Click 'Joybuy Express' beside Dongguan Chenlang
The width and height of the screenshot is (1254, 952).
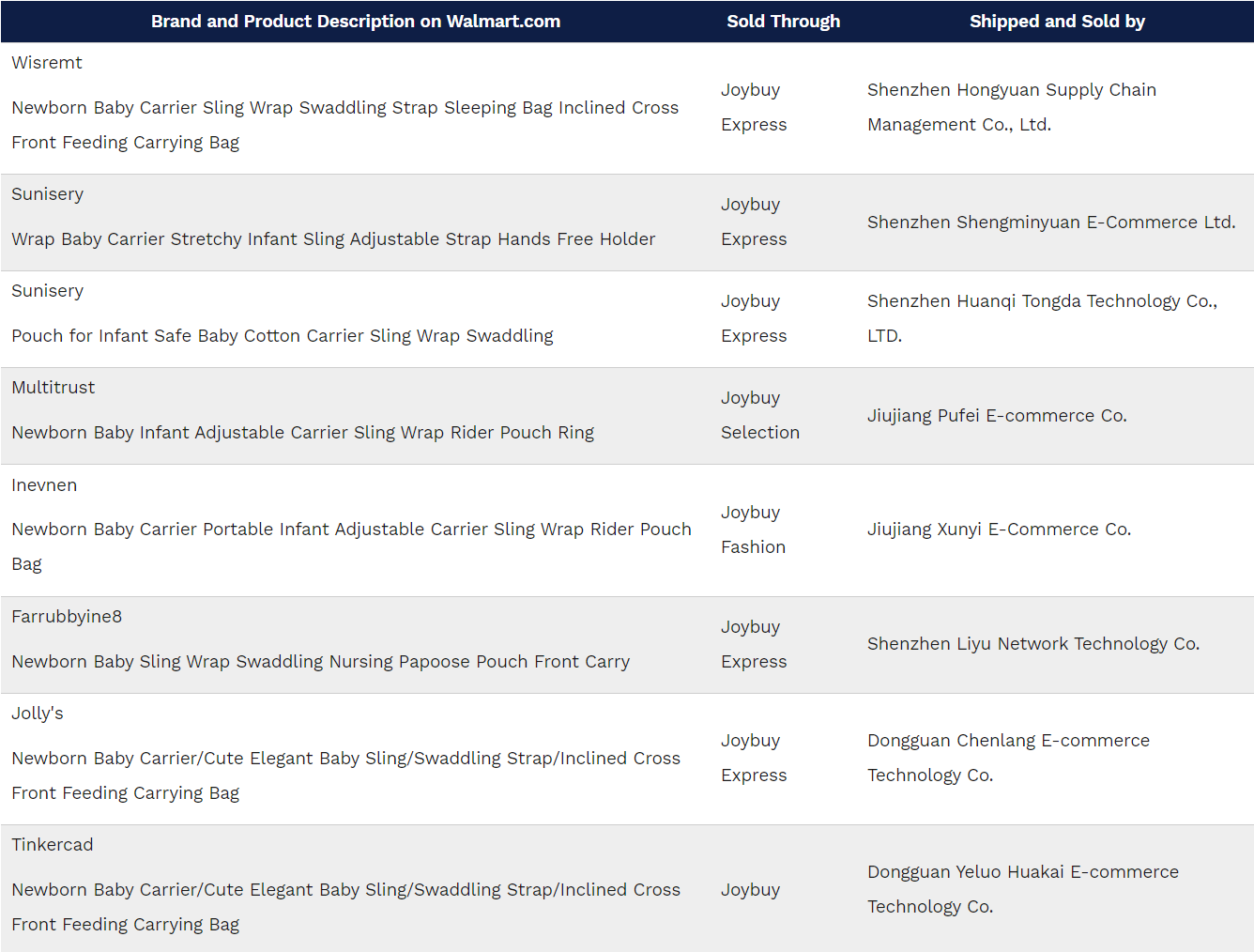point(754,758)
